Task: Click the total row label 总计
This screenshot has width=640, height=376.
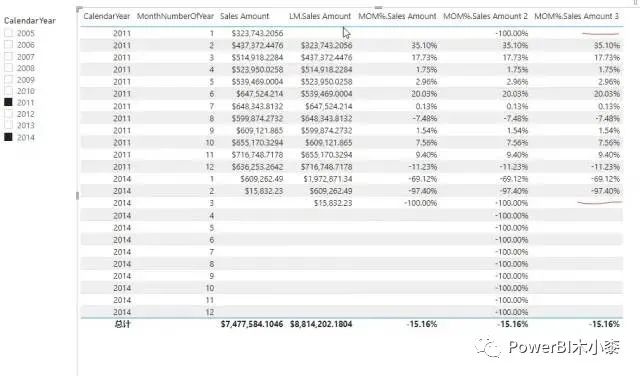Action: (122, 324)
